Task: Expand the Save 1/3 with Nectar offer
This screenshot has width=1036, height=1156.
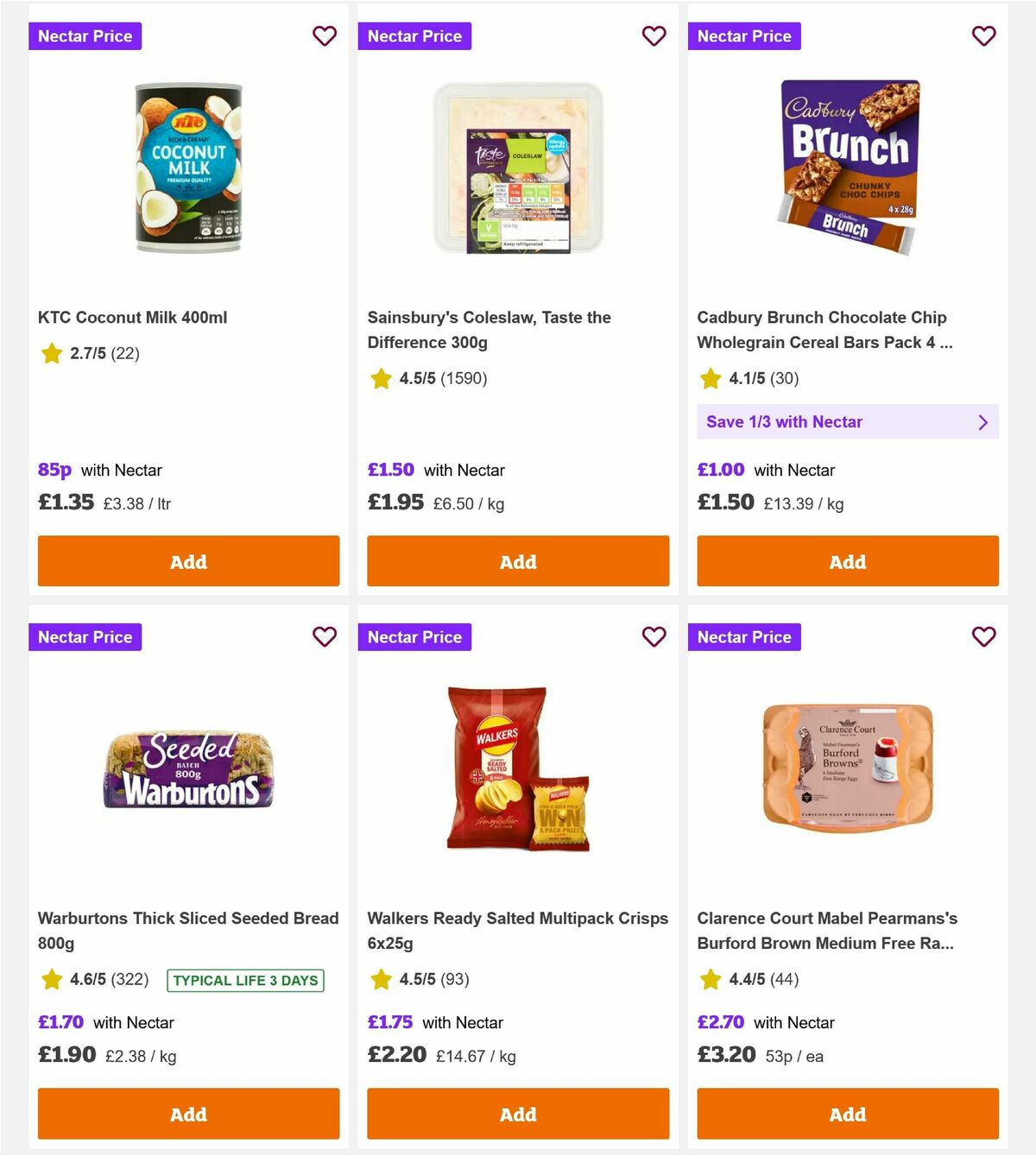Action: tap(848, 421)
